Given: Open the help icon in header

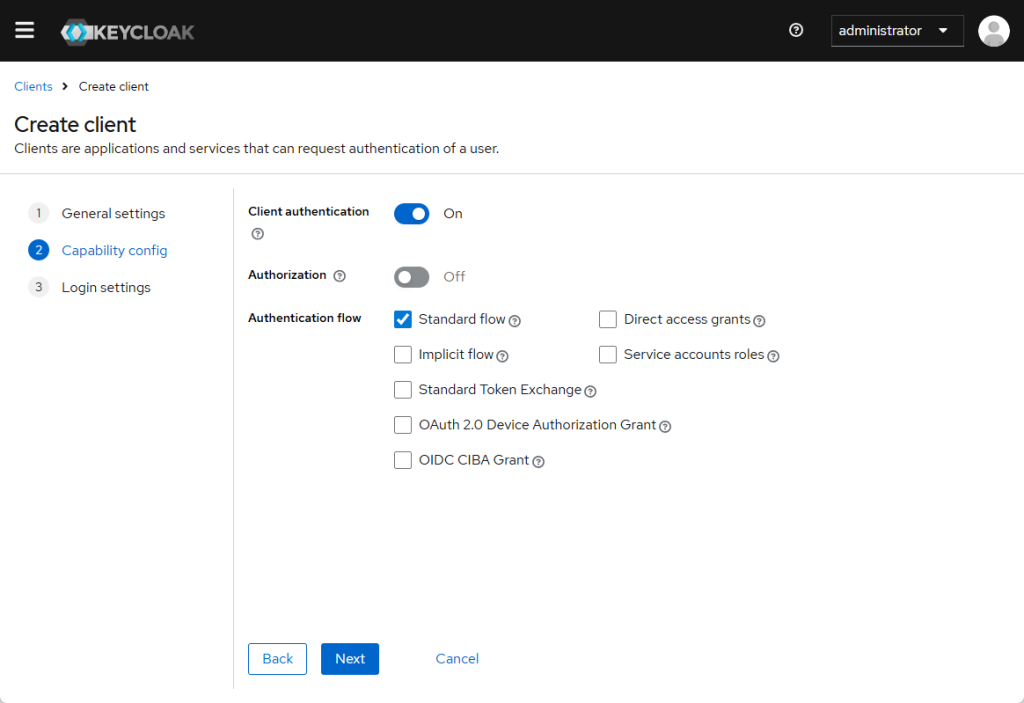Looking at the screenshot, I should pyautogui.click(x=795, y=30).
